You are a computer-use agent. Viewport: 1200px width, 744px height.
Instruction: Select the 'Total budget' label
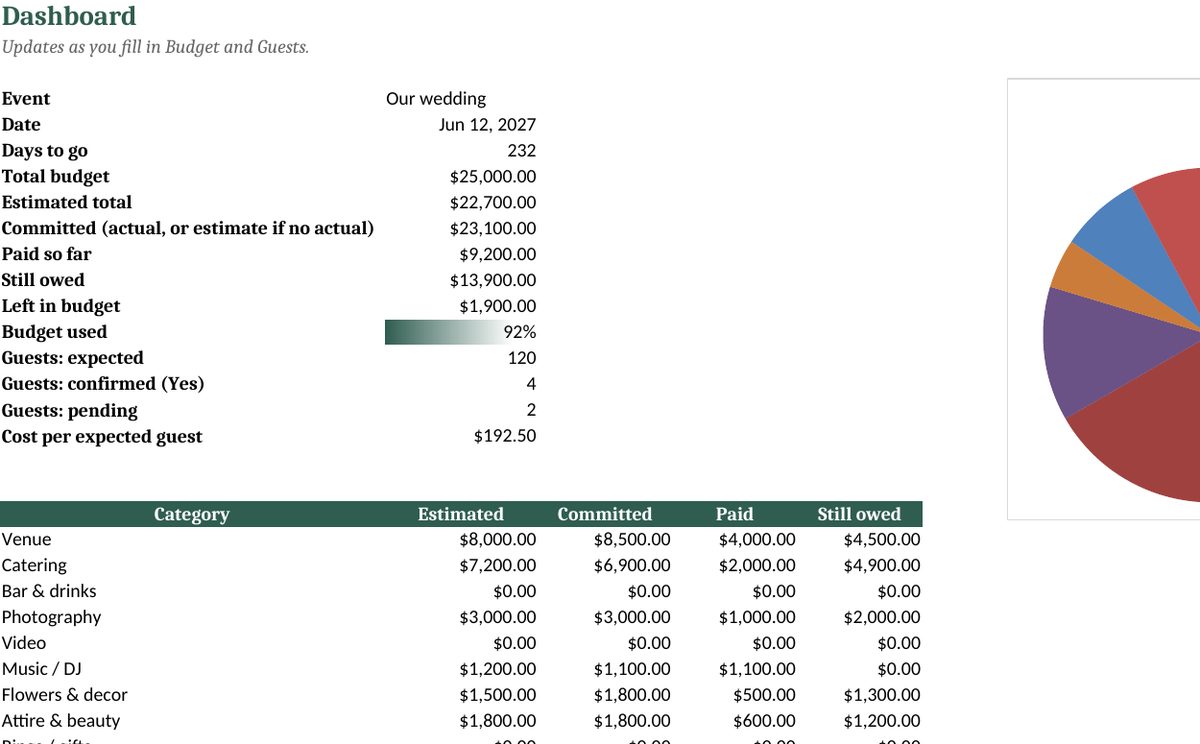click(56, 177)
